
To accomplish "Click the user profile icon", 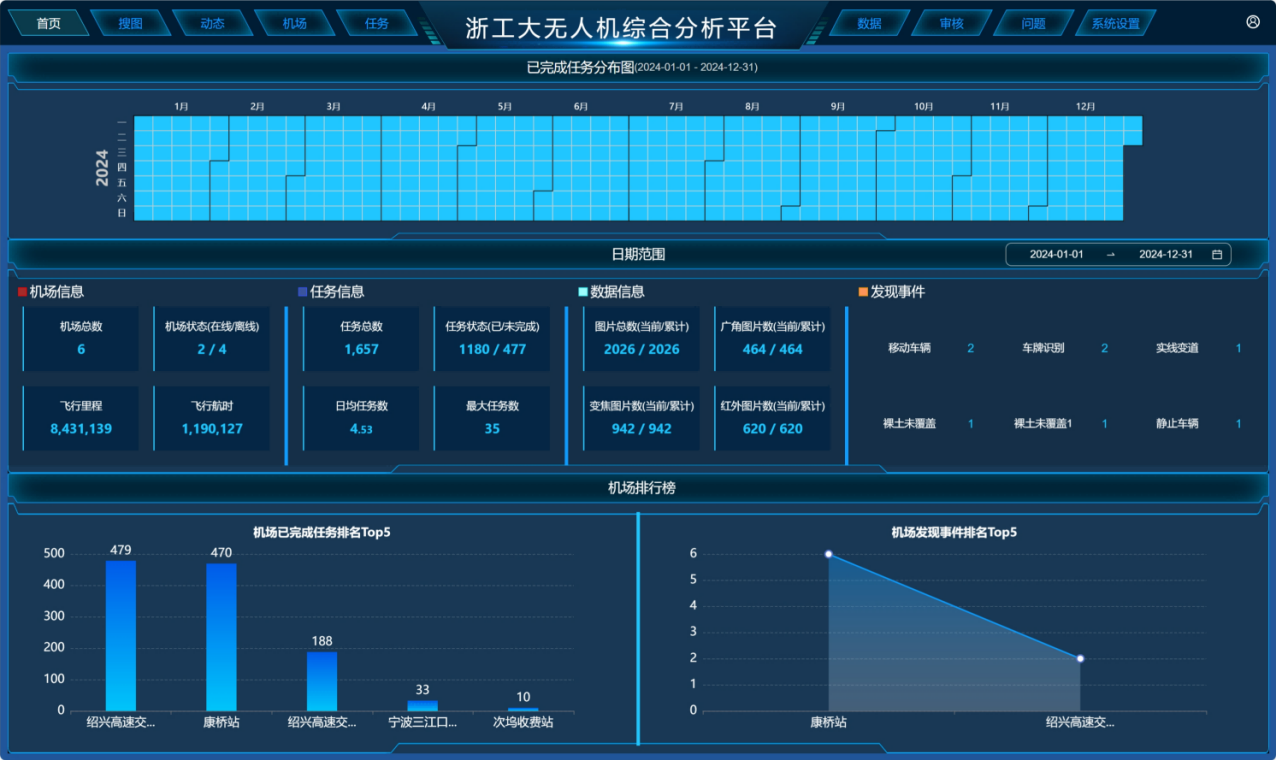I will click(1253, 22).
